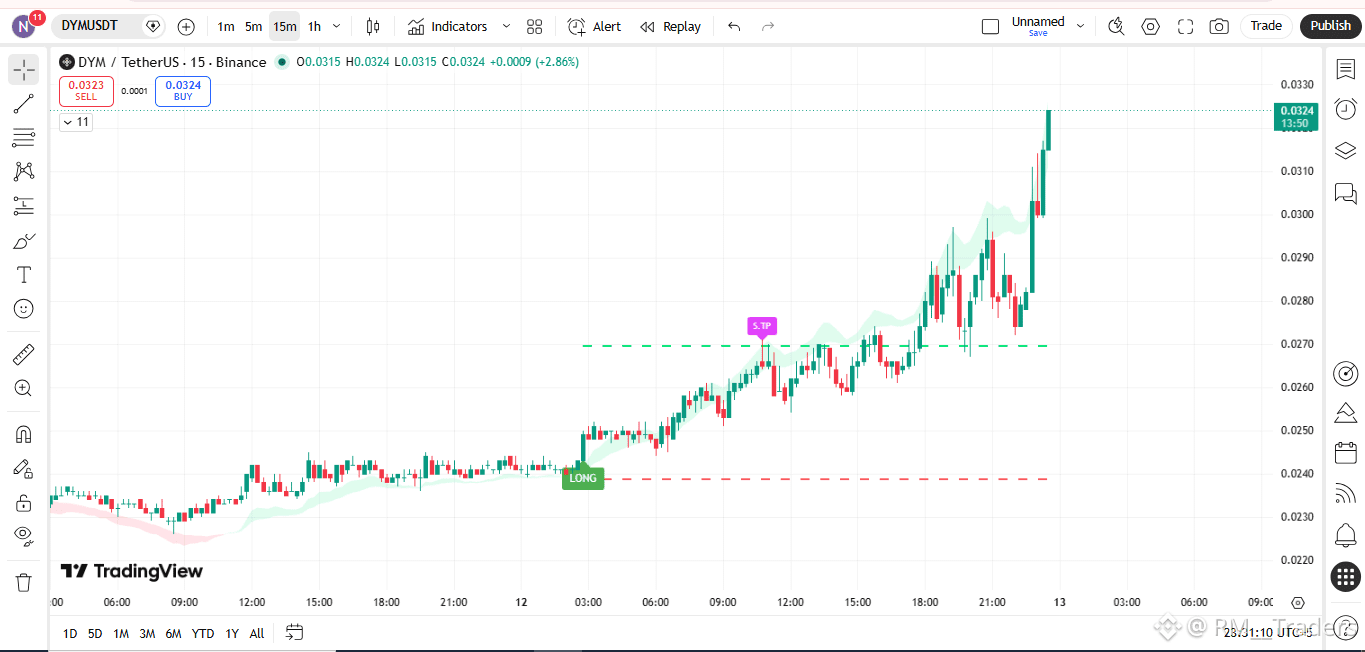1365x652 pixels.
Task: Take a chart snapshot with camera
Action: pyautogui.click(x=1219, y=27)
